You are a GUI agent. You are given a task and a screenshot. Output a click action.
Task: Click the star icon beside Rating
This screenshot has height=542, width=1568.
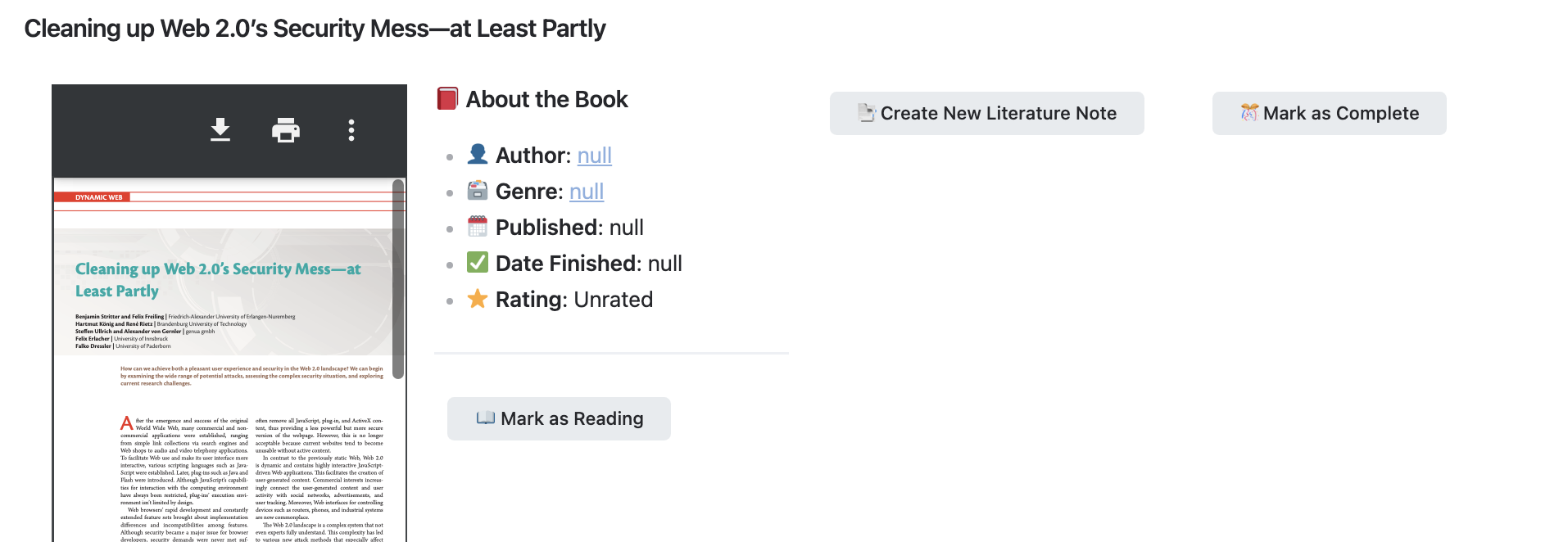[x=478, y=298]
